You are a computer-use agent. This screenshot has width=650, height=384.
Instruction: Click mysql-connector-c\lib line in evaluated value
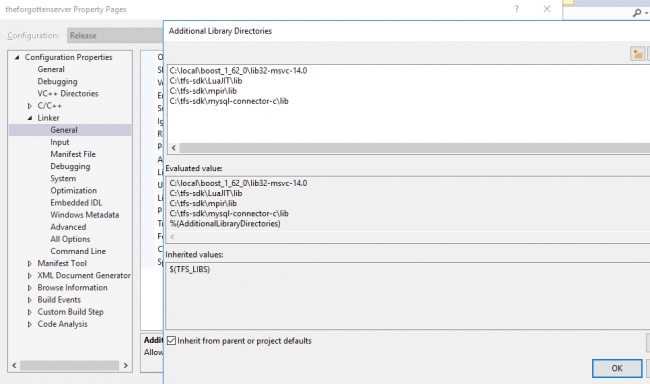[229, 214]
